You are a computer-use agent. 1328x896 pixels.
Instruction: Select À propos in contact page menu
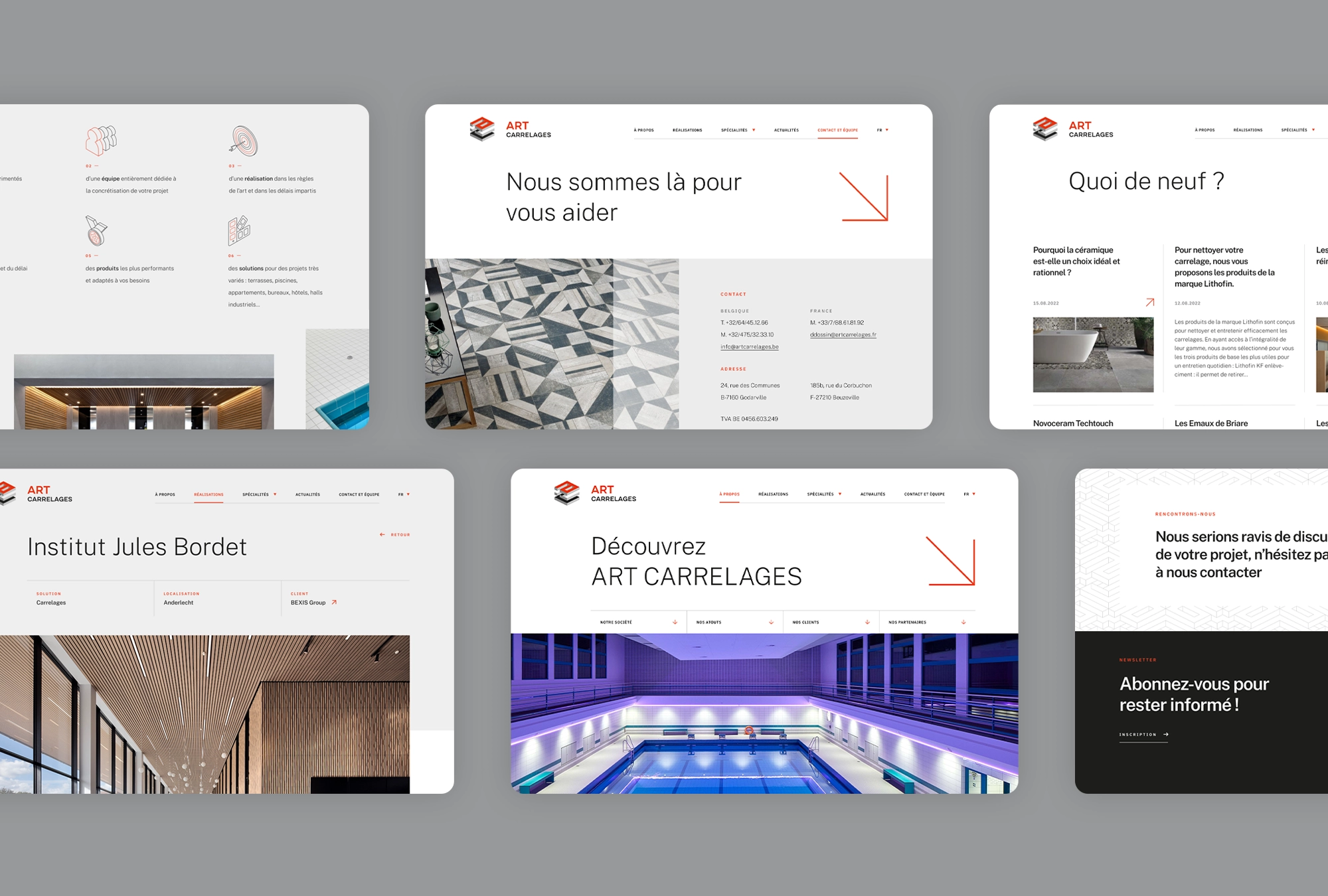tap(643, 130)
